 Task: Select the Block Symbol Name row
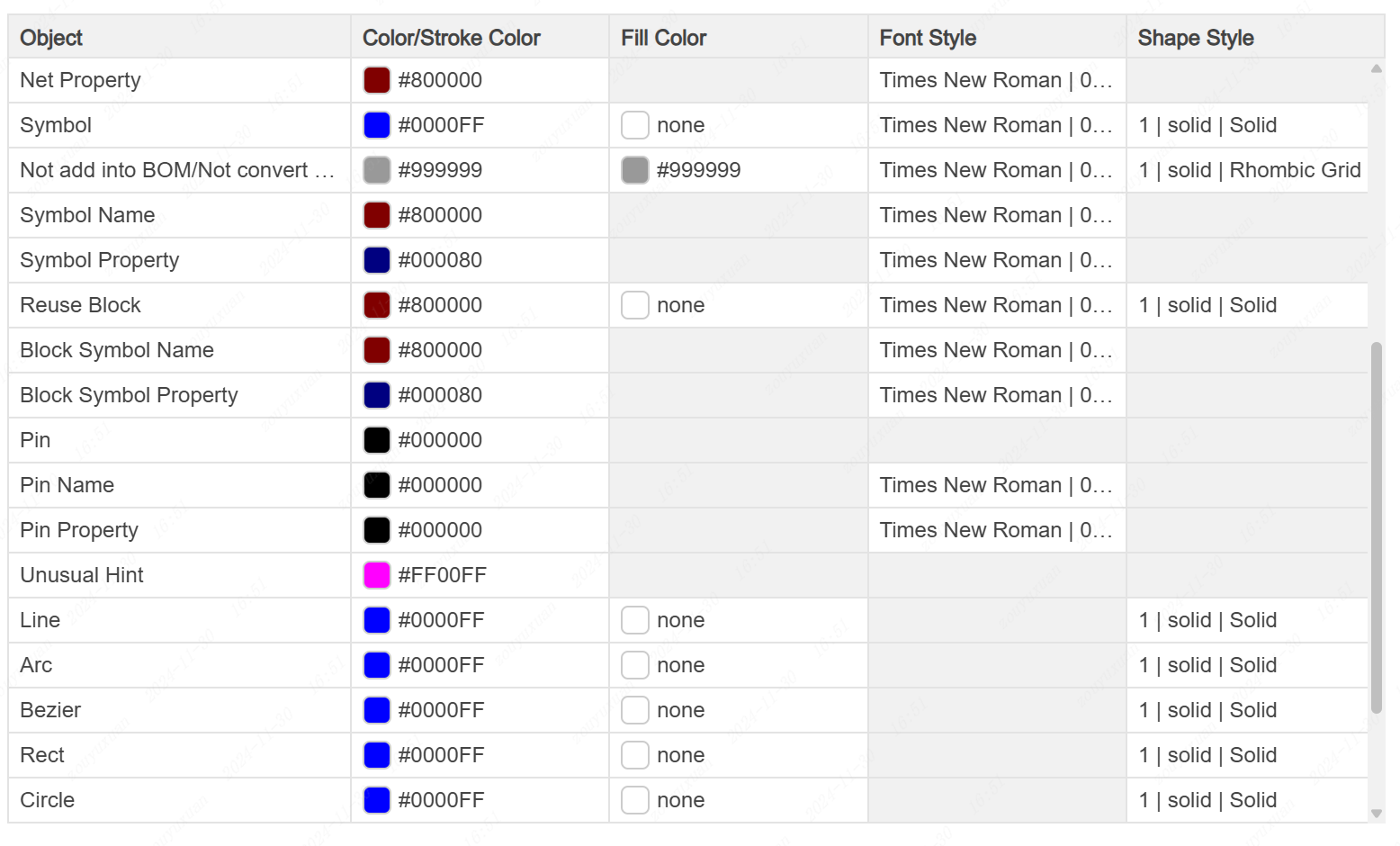(117, 350)
